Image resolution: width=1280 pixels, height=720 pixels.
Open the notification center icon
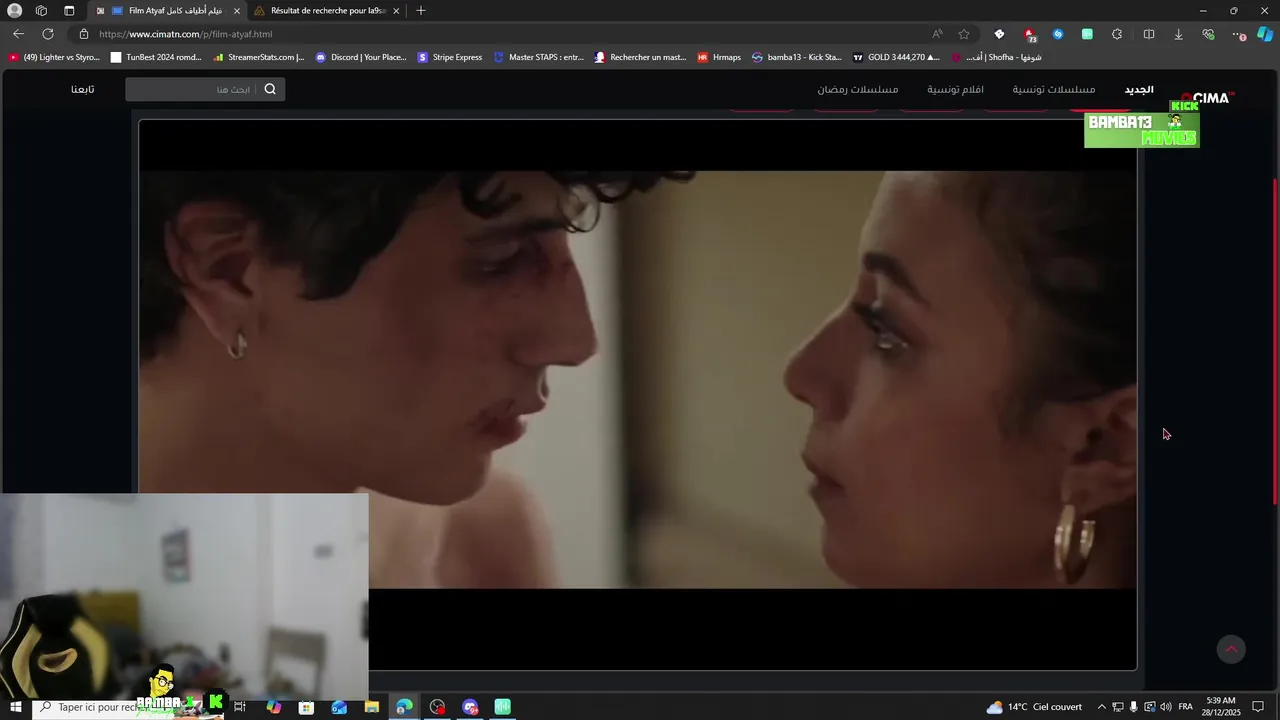pyautogui.click(x=1258, y=707)
